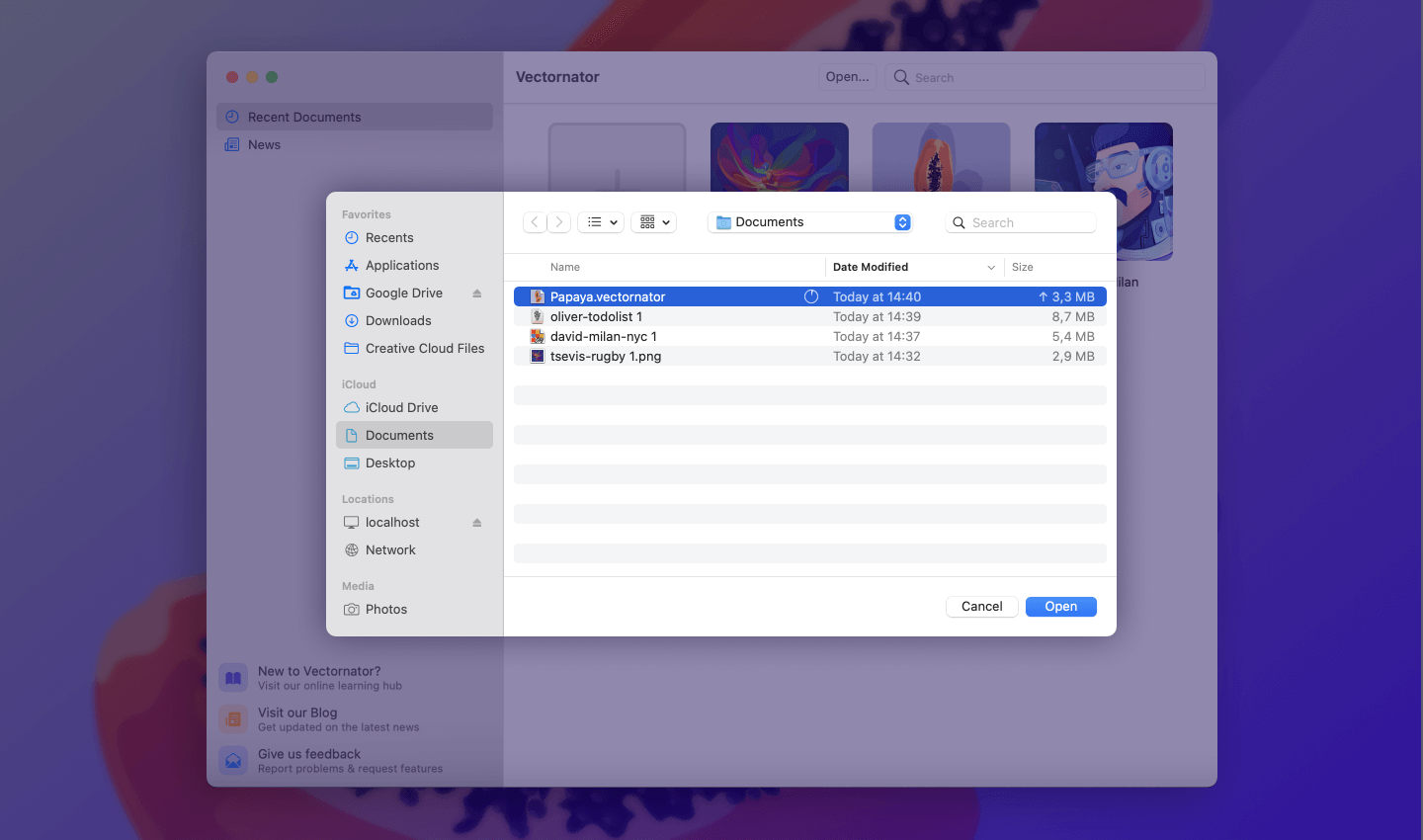Click the Papaya.vectornator file icon
The image size is (1423, 840).
538,296
